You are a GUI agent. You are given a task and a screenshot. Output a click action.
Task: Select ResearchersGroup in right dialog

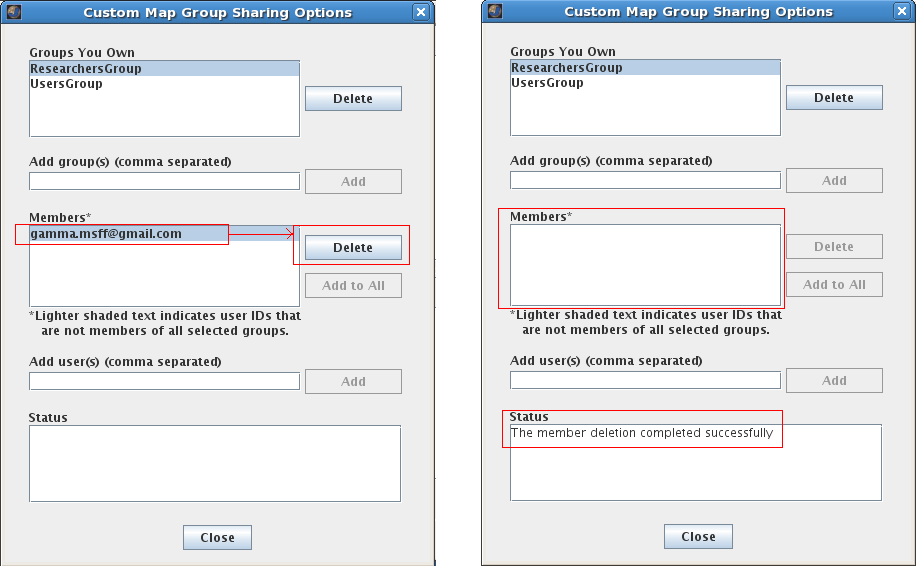(645, 68)
